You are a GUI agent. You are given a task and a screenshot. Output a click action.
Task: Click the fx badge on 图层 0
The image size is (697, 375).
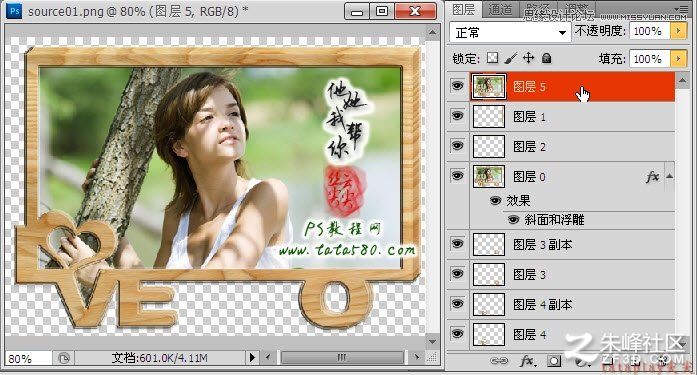[x=652, y=177]
